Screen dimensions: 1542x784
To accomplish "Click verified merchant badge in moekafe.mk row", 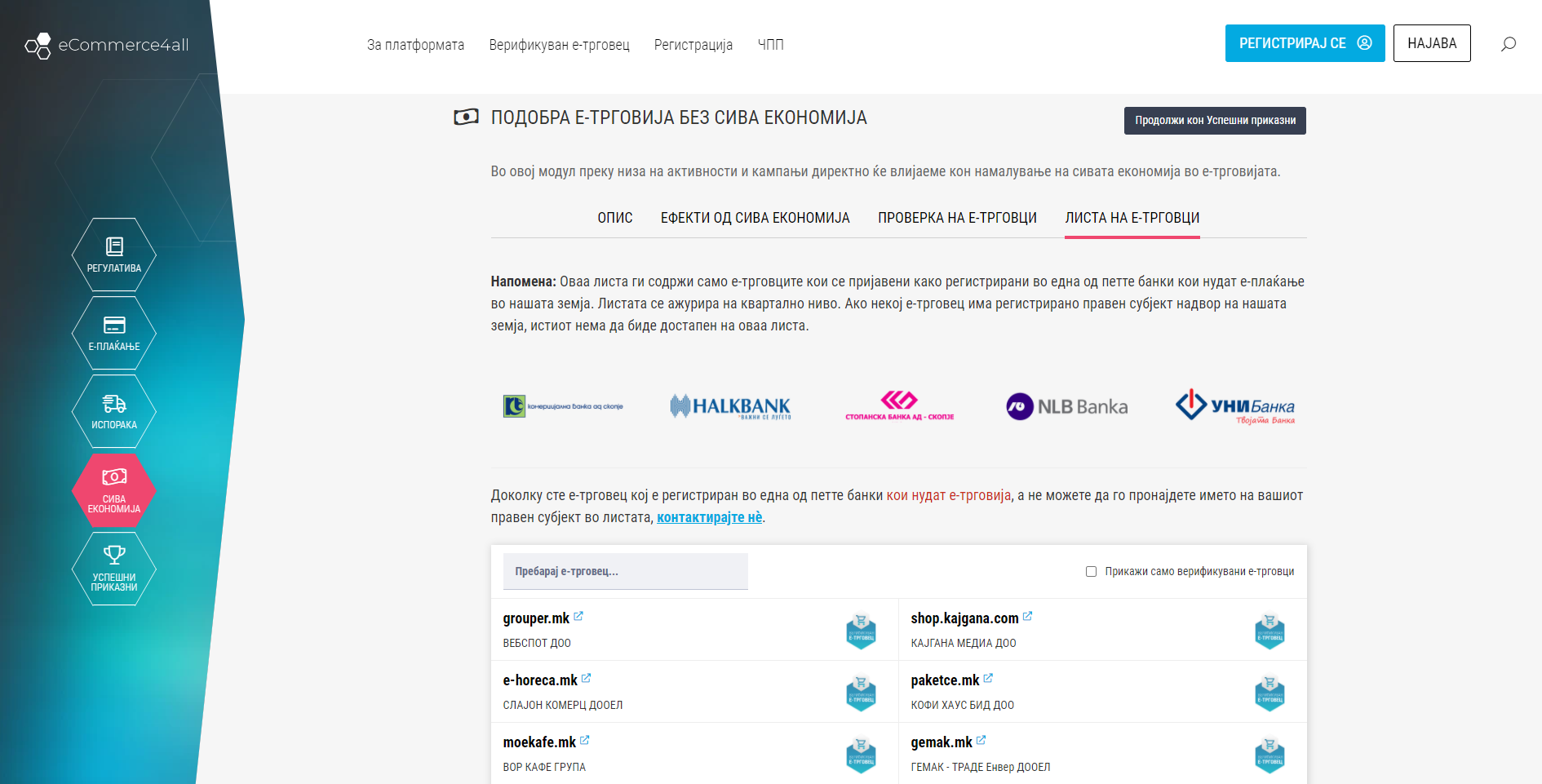I will [x=861, y=755].
